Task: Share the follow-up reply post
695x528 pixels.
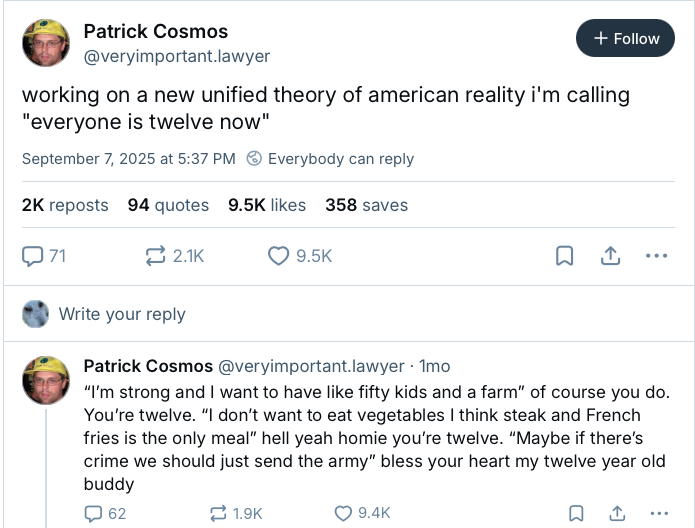Action: (x=615, y=513)
